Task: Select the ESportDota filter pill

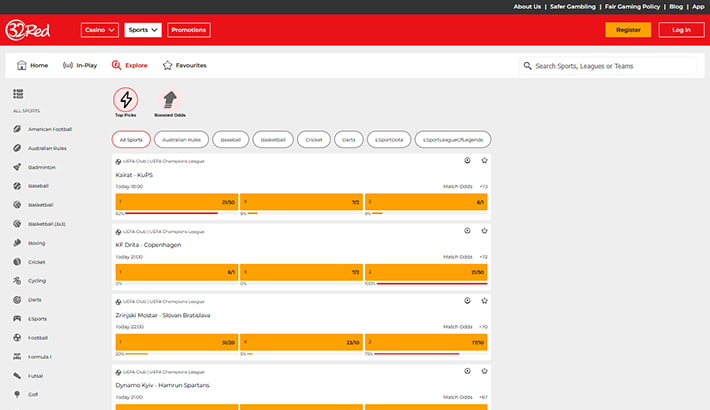Action: pos(389,140)
